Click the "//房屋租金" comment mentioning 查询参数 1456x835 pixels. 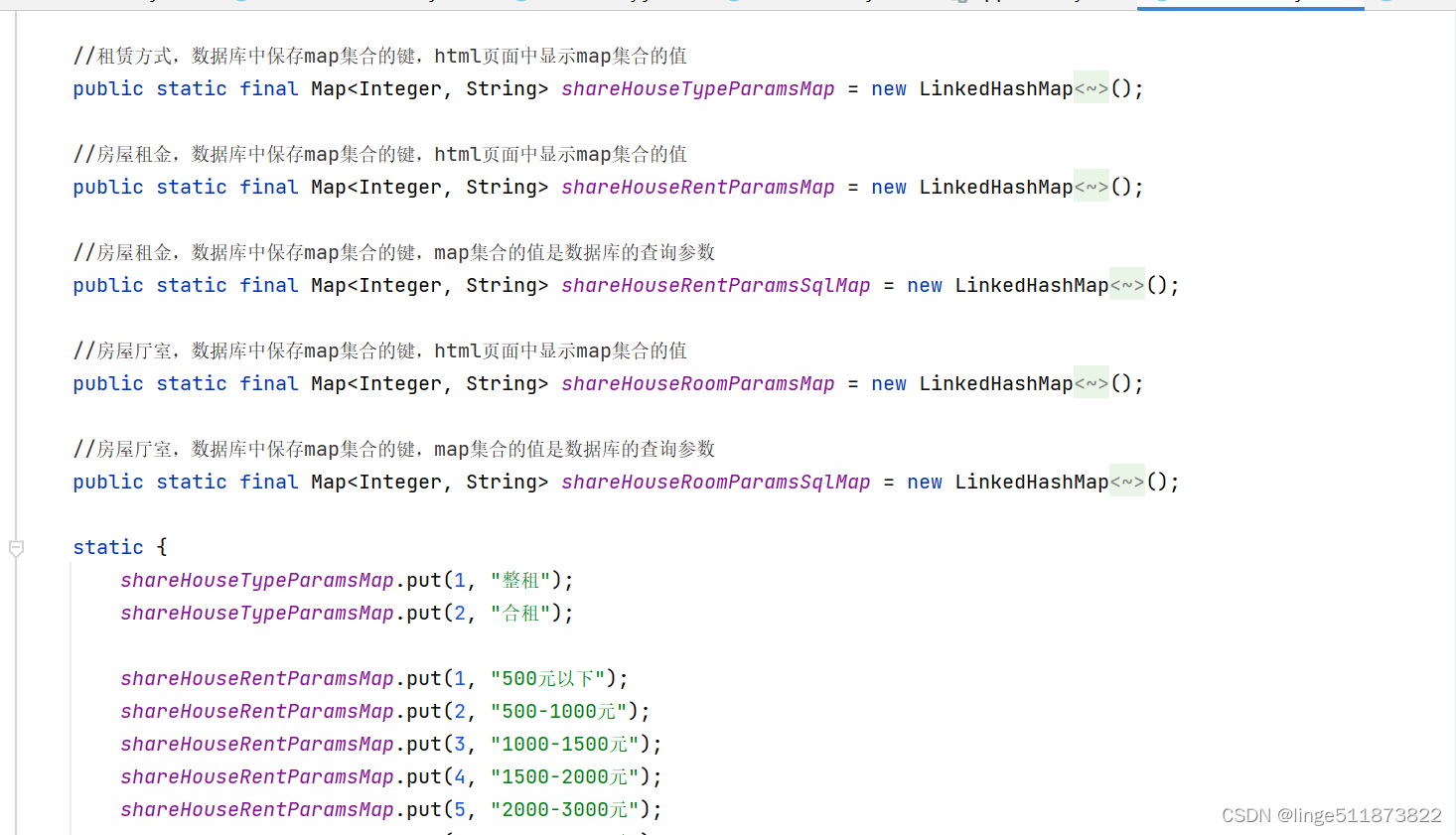tap(394, 253)
